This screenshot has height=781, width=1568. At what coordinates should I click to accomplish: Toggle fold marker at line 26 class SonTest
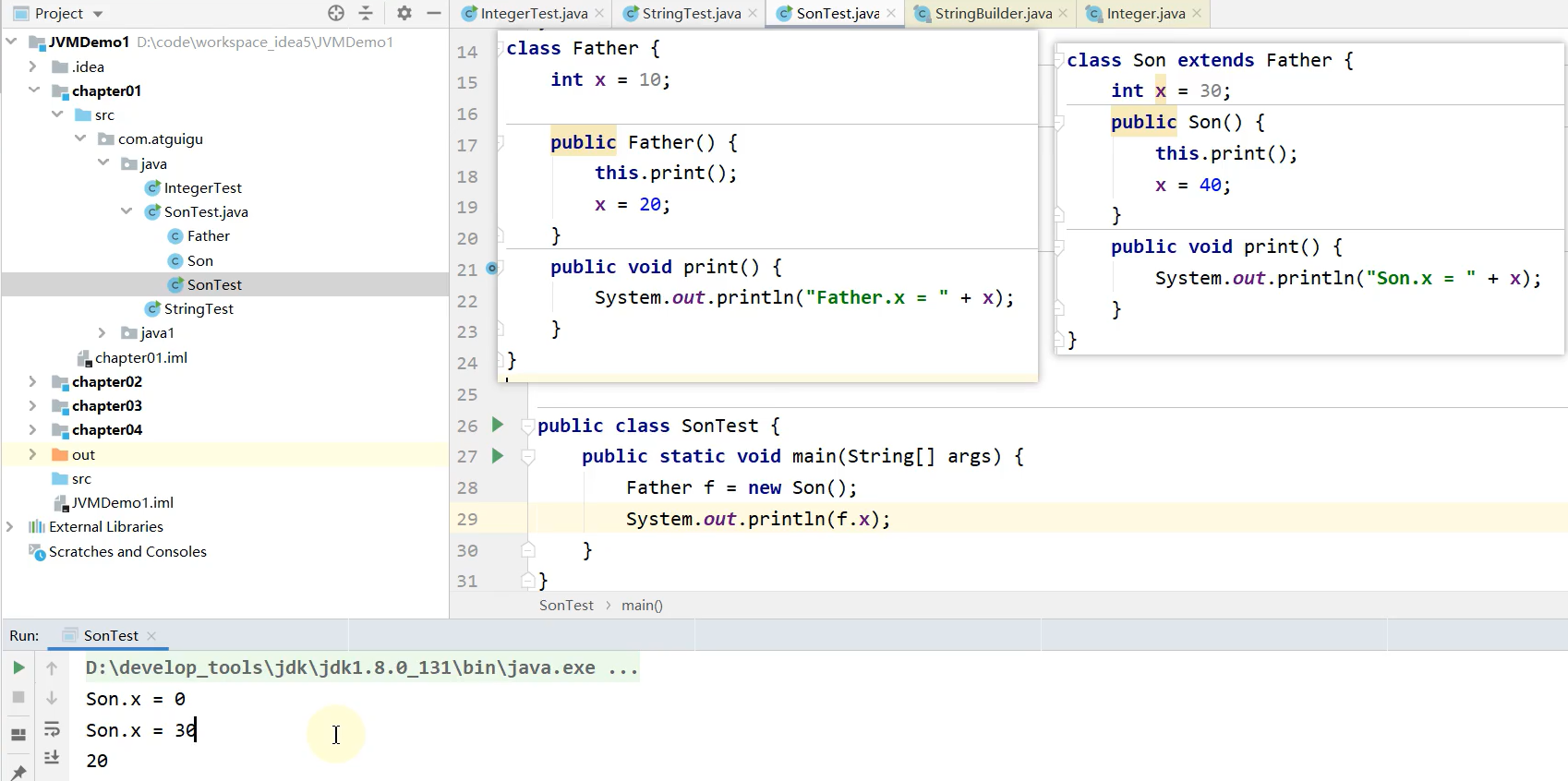pyautogui.click(x=528, y=426)
